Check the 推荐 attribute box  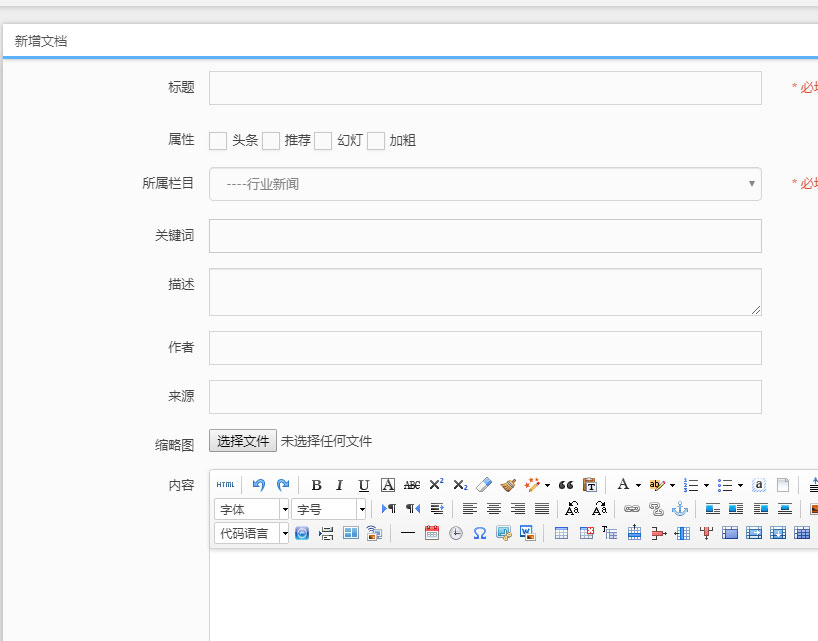[x=271, y=141]
